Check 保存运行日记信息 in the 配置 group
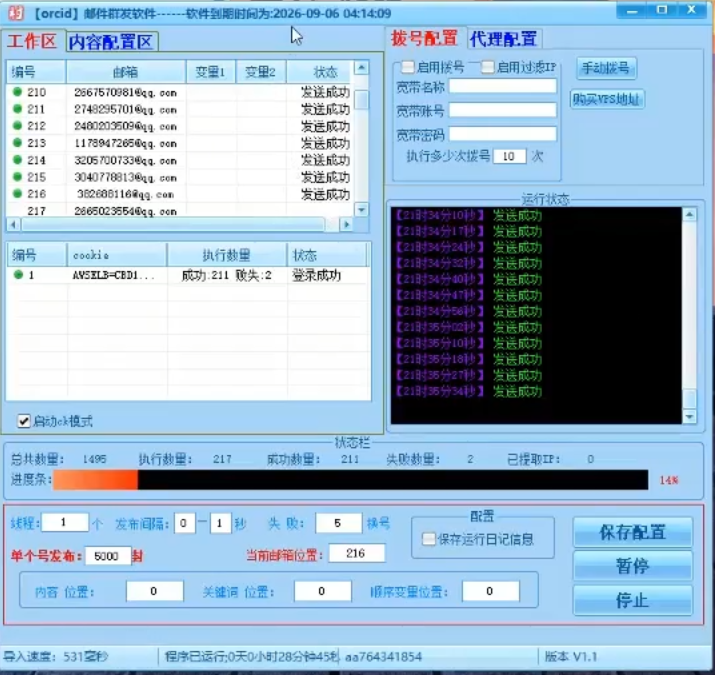 (429, 539)
